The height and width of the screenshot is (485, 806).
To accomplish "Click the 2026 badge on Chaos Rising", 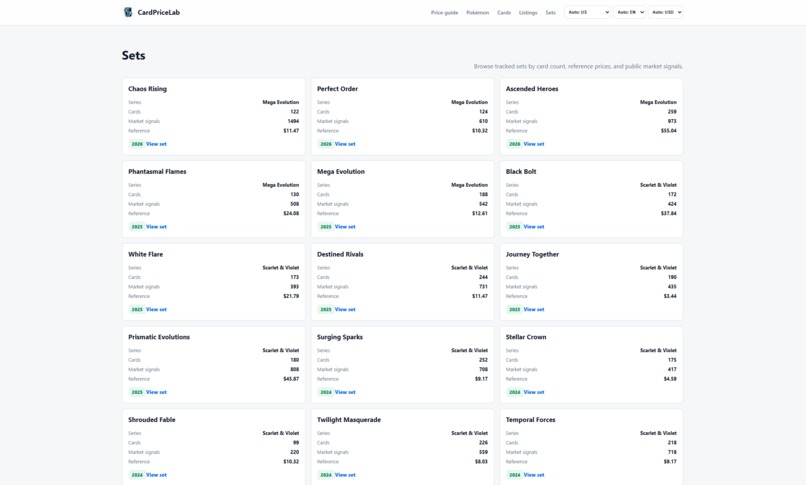I will 137,144.
